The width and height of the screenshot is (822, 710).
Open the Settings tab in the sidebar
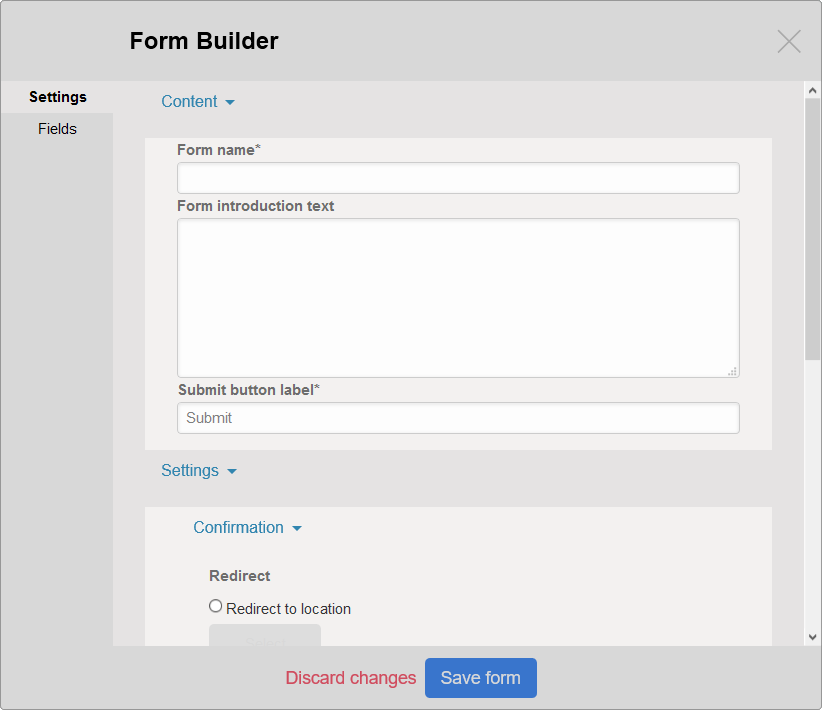pos(57,97)
